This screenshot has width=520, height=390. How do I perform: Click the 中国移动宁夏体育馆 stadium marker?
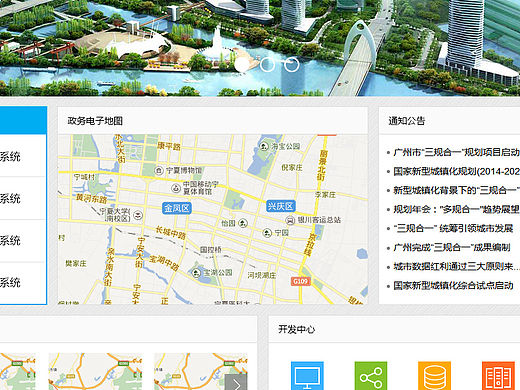tap(176, 188)
